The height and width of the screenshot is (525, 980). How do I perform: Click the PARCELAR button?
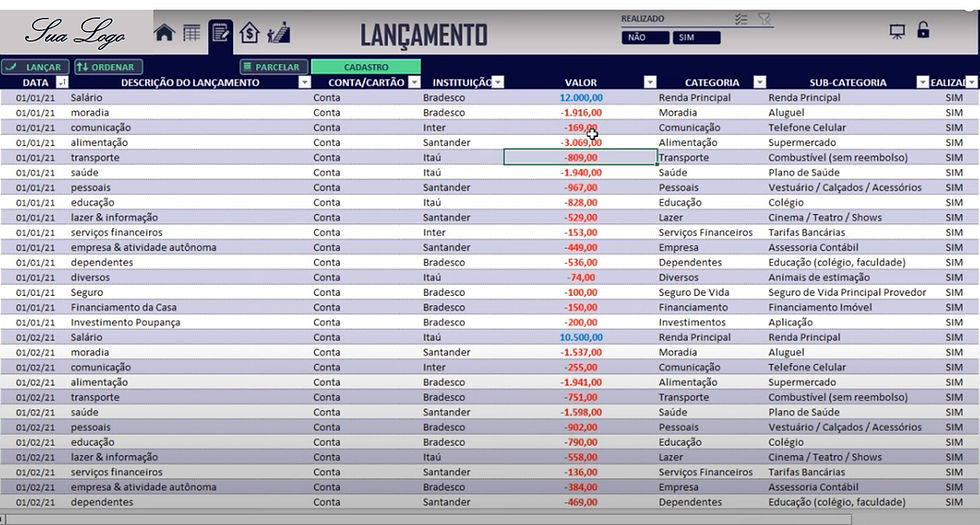pos(274,67)
